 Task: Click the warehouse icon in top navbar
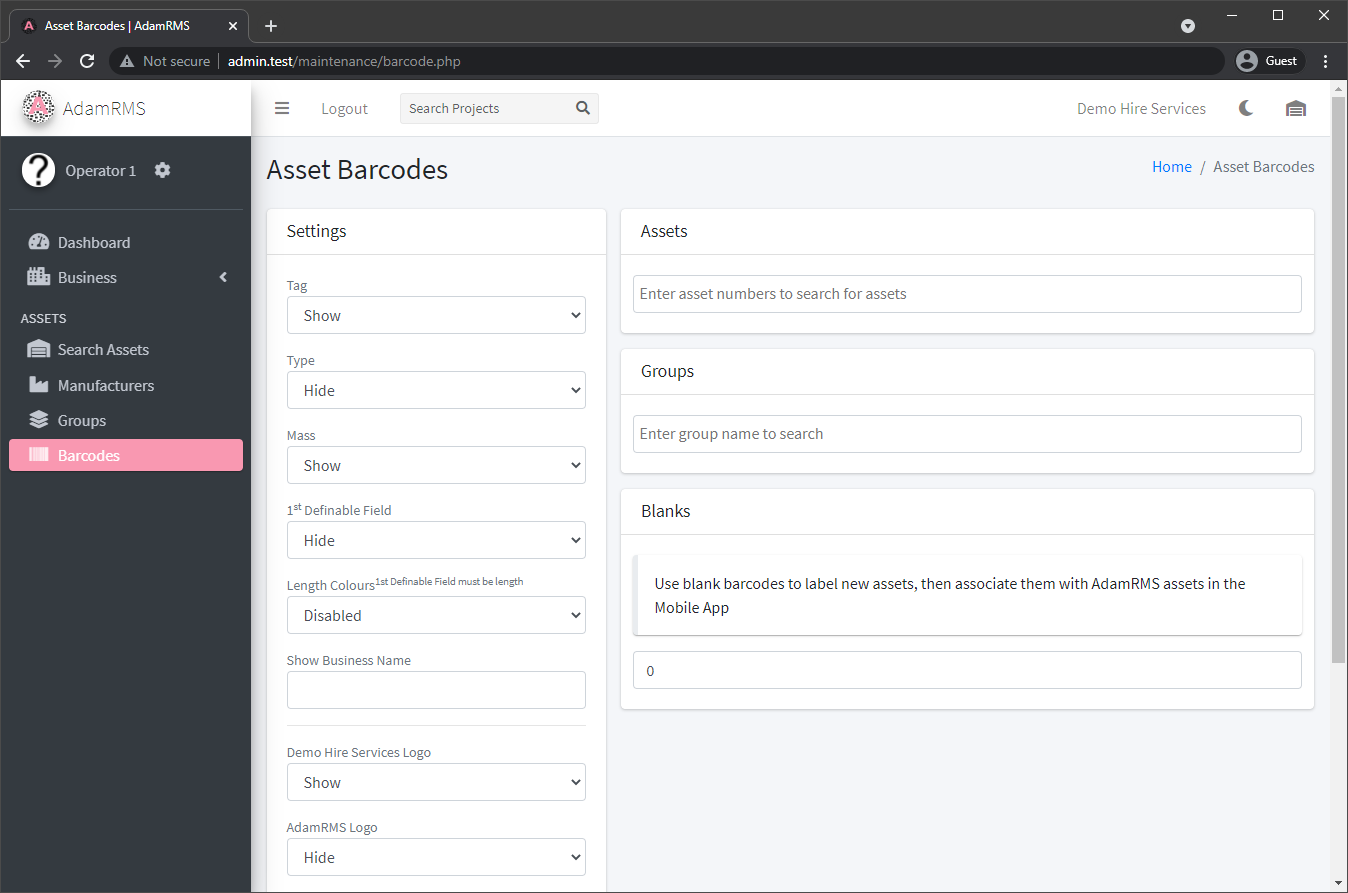click(x=1296, y=109)
